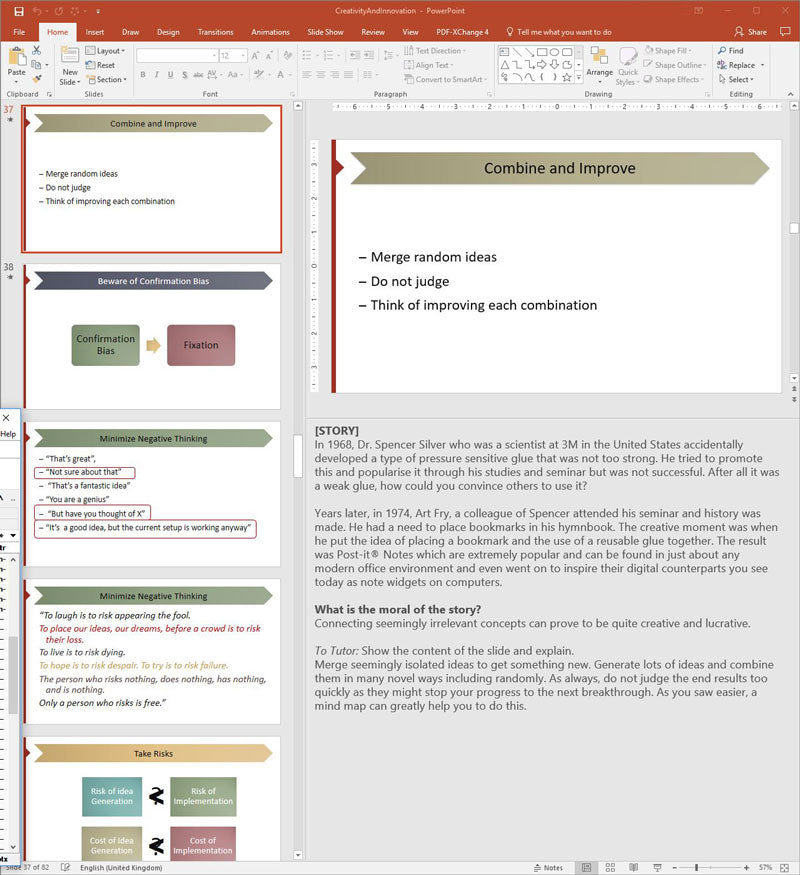Screen dimensions: 800x875
Task: Start Slide Show from status bar icon
Action: pos(657,867)
